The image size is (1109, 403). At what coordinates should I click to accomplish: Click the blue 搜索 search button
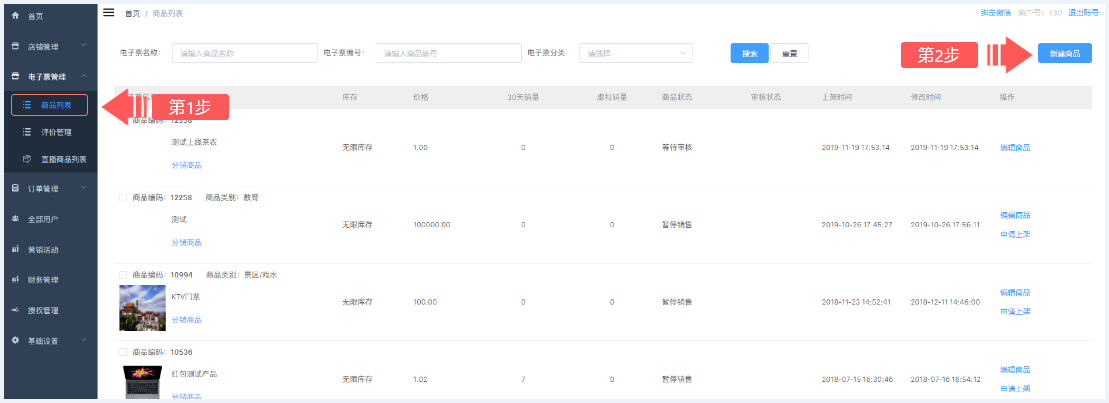[749, 54]
